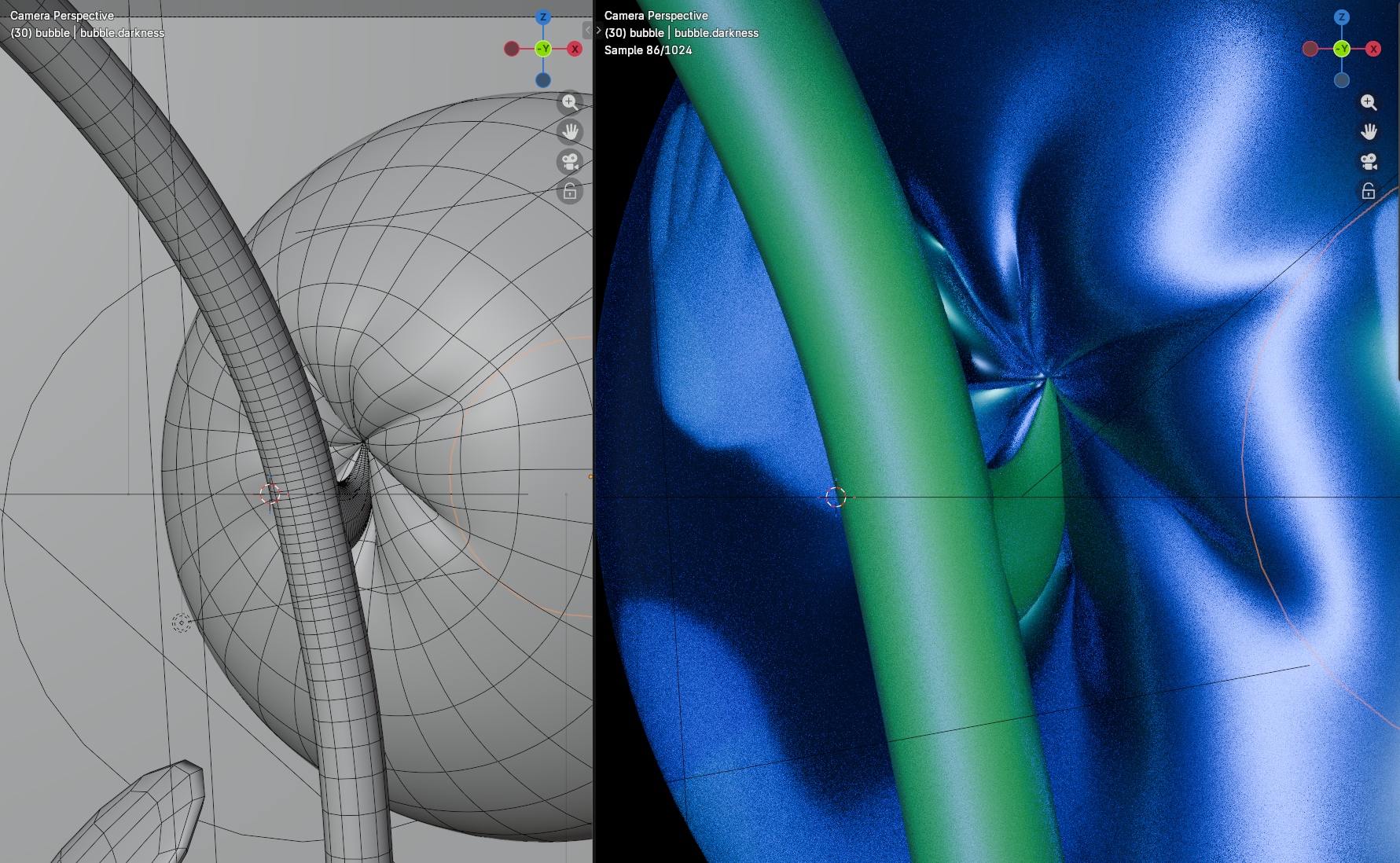This screenshot has height=863, width=1400.
Task: Toggle camera view in the left viewport
Action: (x=570, y=161)
